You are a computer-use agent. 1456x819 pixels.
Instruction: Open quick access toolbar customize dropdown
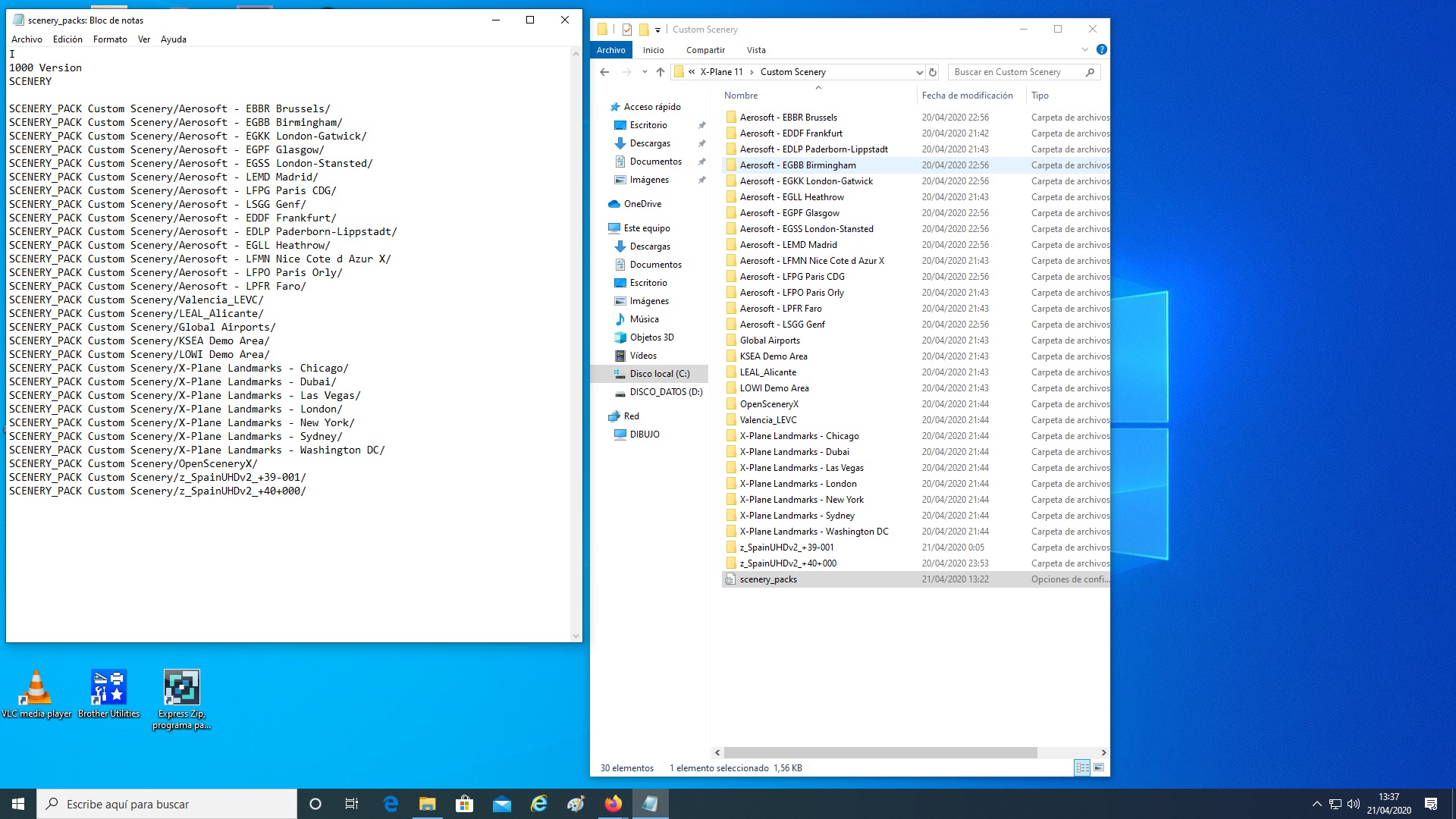tap(657, 30)
